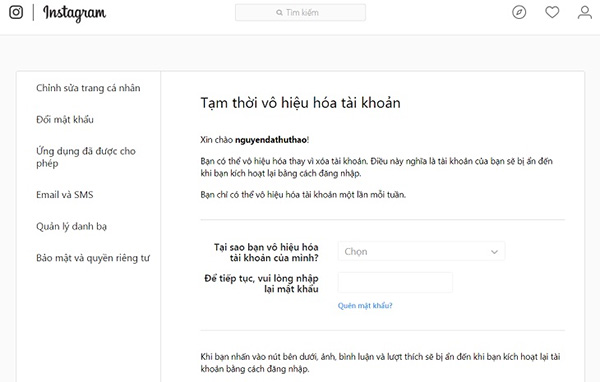
Task: Focus the Tìm kiếm search box
Action: [300, 12]
